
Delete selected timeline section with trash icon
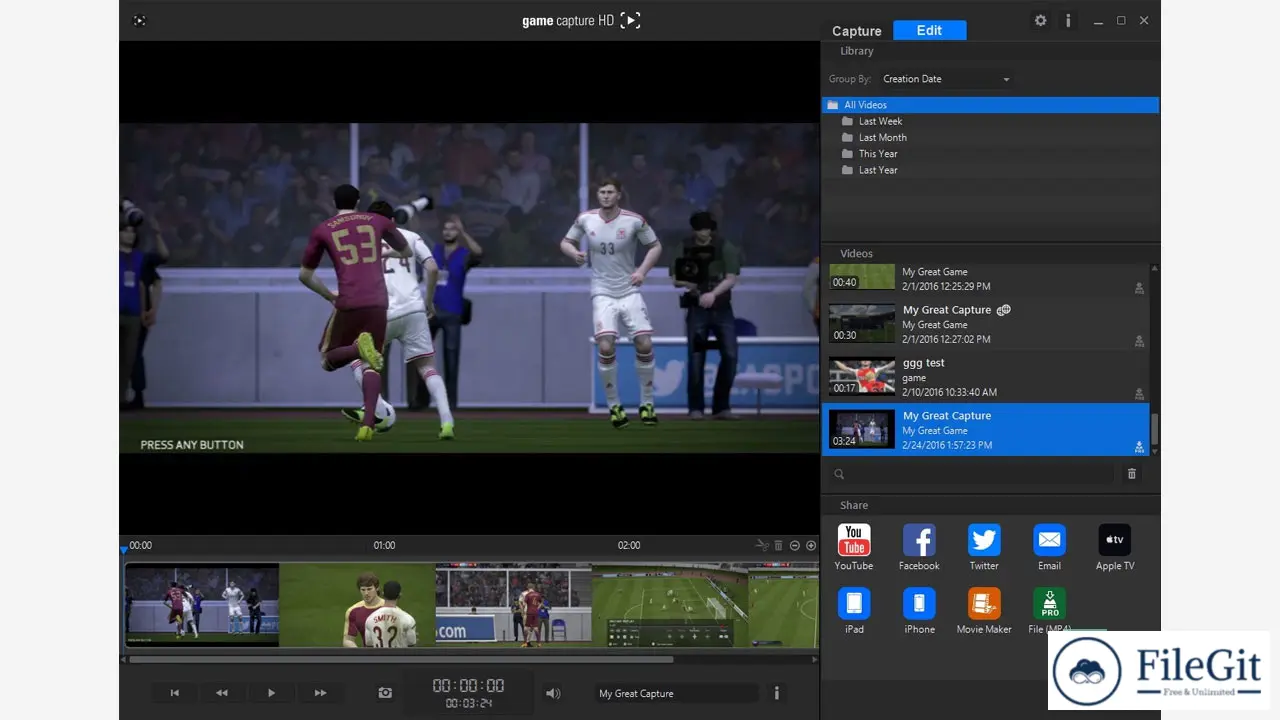tap(779, 545)
